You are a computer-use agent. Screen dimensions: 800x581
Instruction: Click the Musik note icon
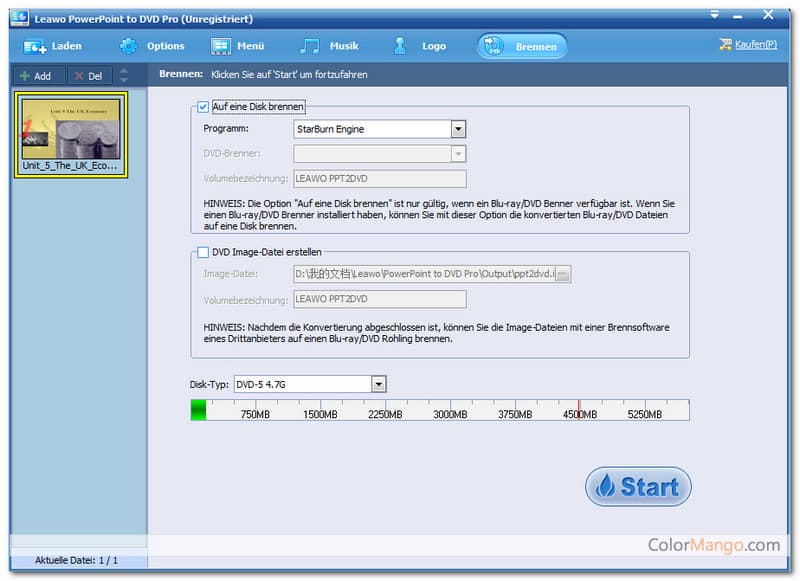[310, 46]
